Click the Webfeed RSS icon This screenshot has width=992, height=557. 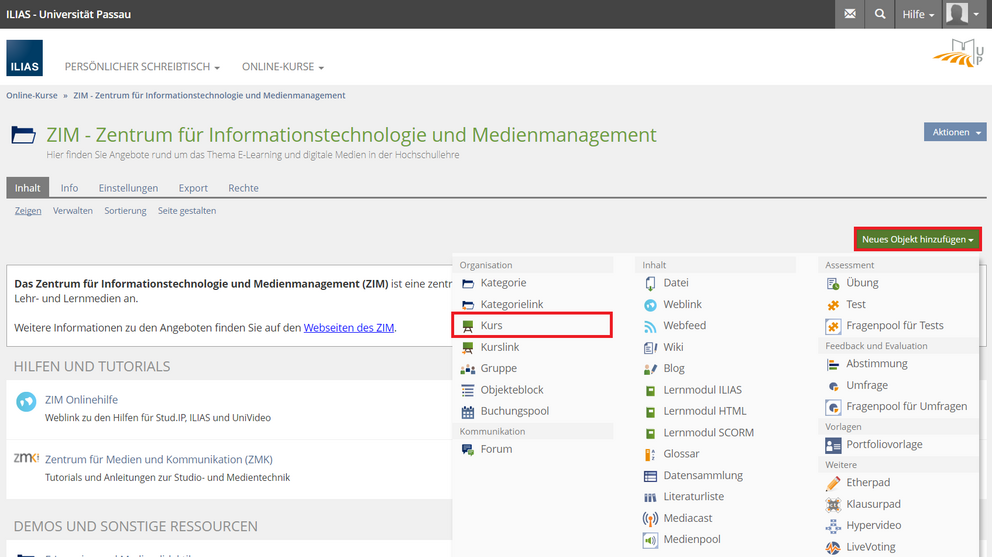(x=650, y=326)
